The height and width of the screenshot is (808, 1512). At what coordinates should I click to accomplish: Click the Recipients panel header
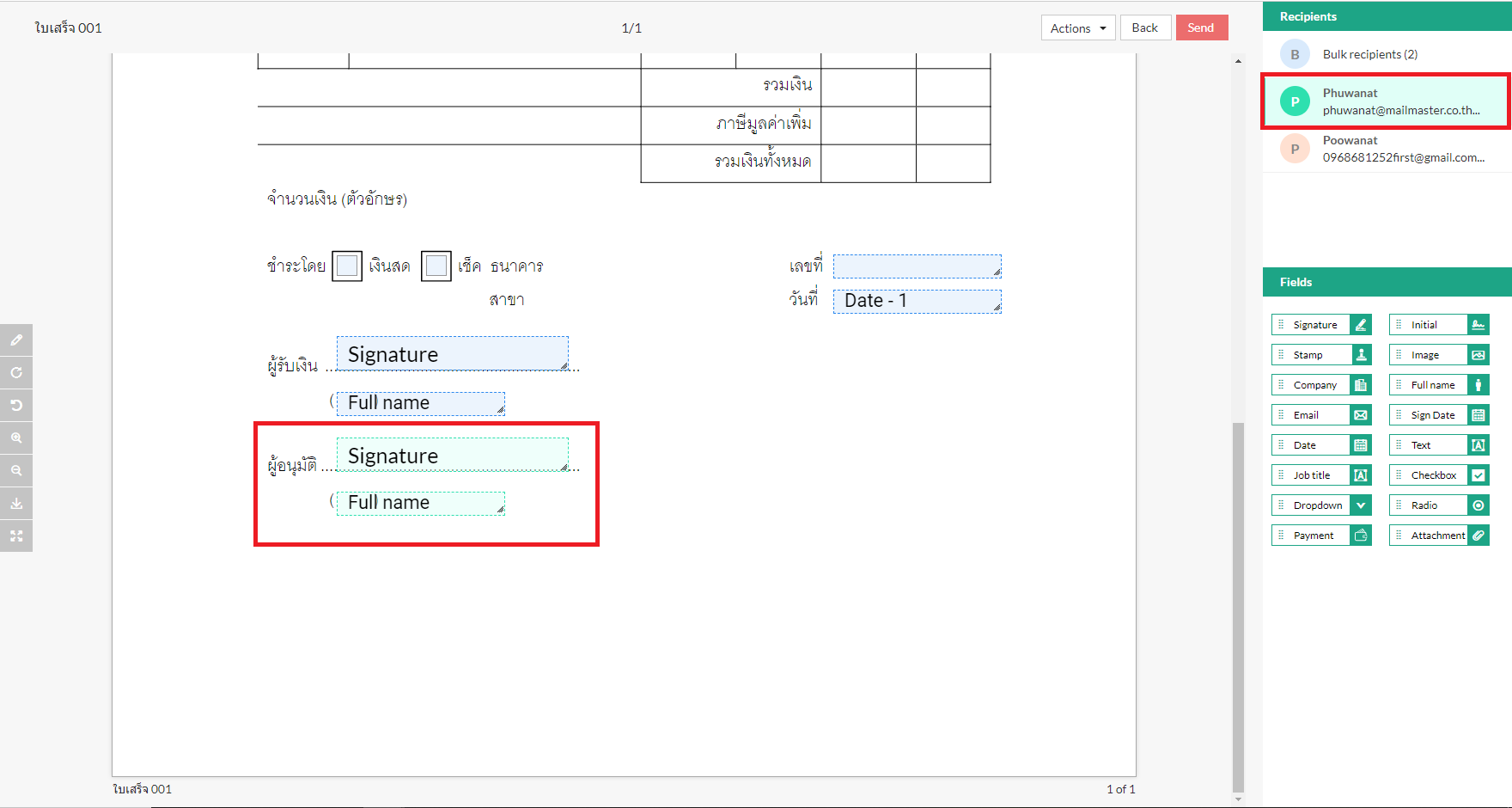tap(1387, 16)
